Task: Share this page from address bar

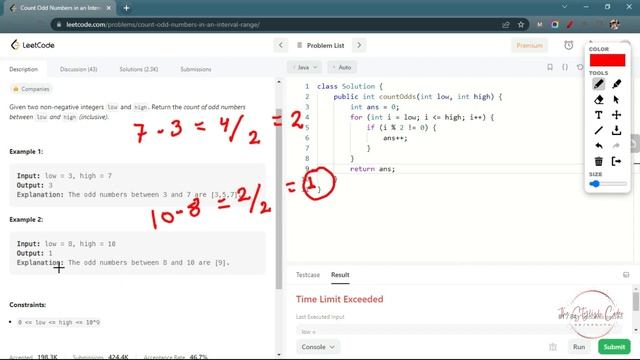Action: 506,24
